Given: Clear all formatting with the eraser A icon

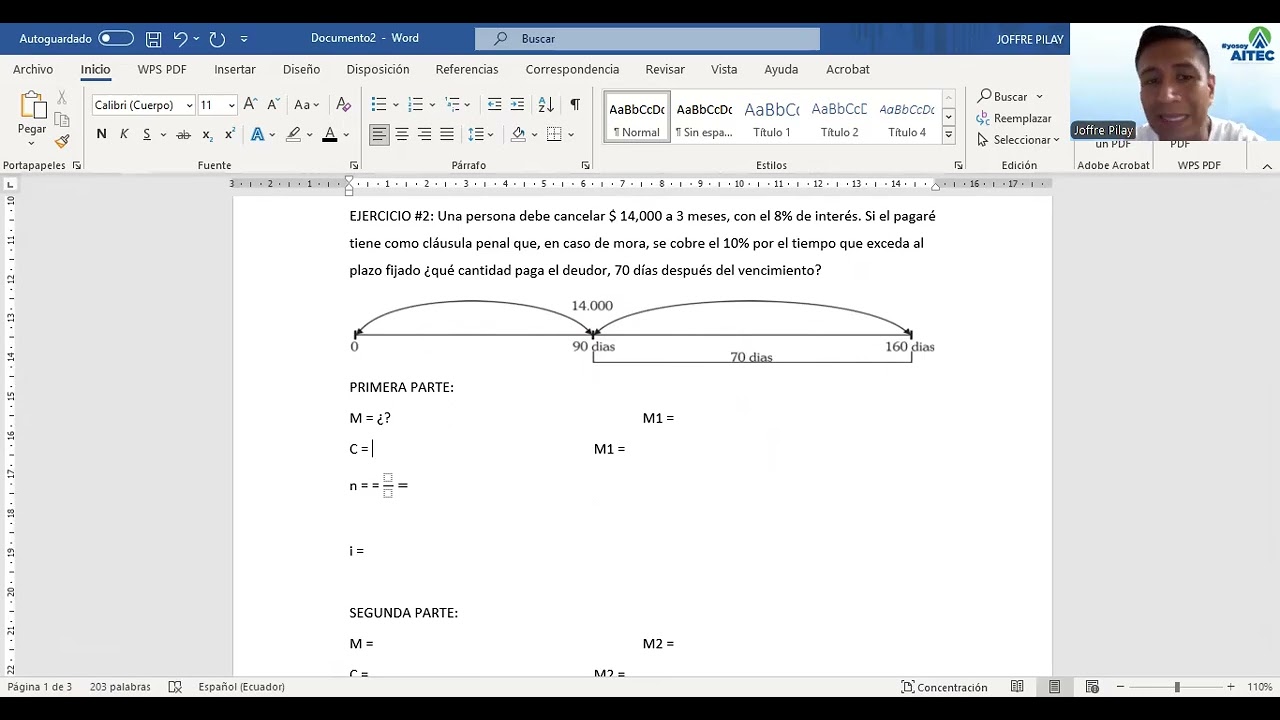Looking at the screenshot, I should (x=343, y=105).
